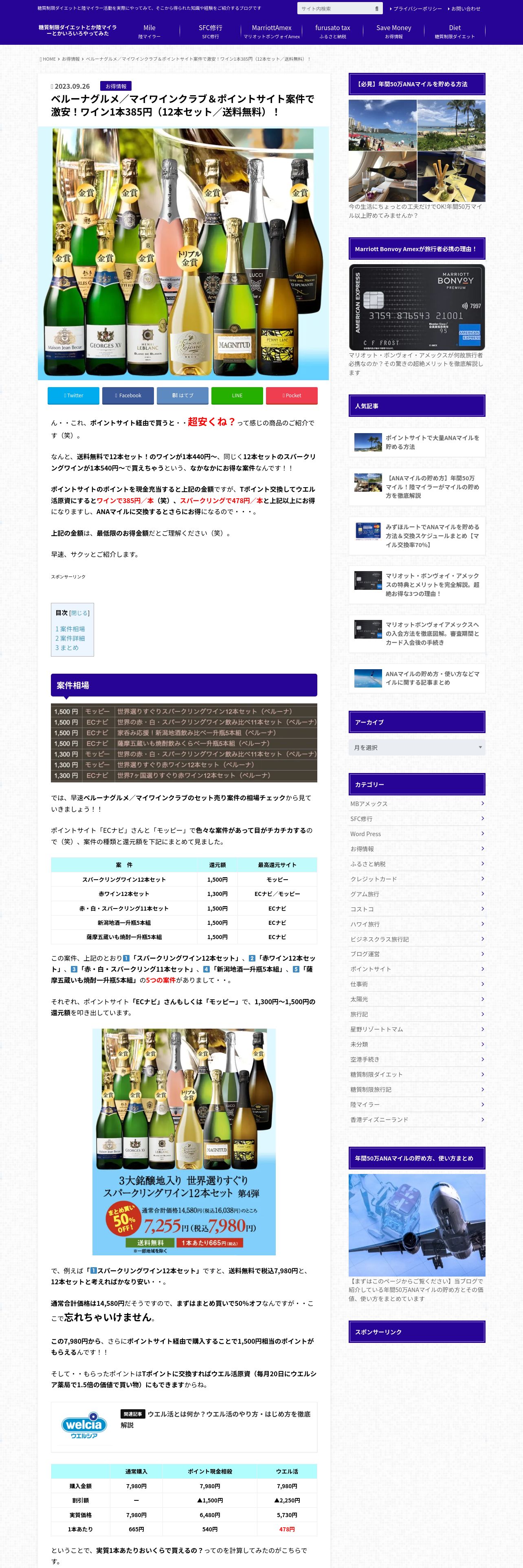Click the Marriott Bonvoy Amex card image
Image resolution: width=523 pixels, height=1568 pixels.
click(416, 307)
